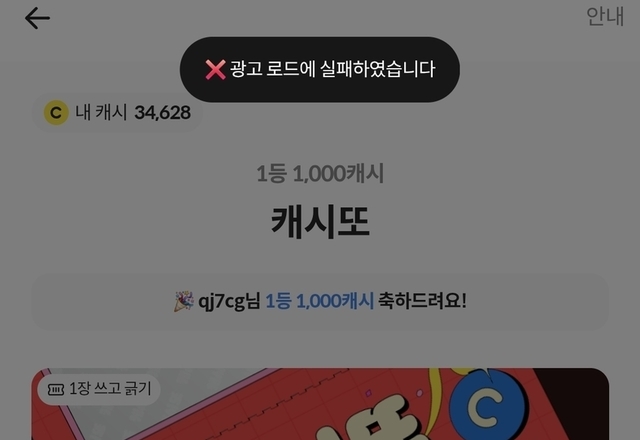640x440 pixels.
Task: Select the 34,628 cash amount
Action: click(x=162, y=113)
